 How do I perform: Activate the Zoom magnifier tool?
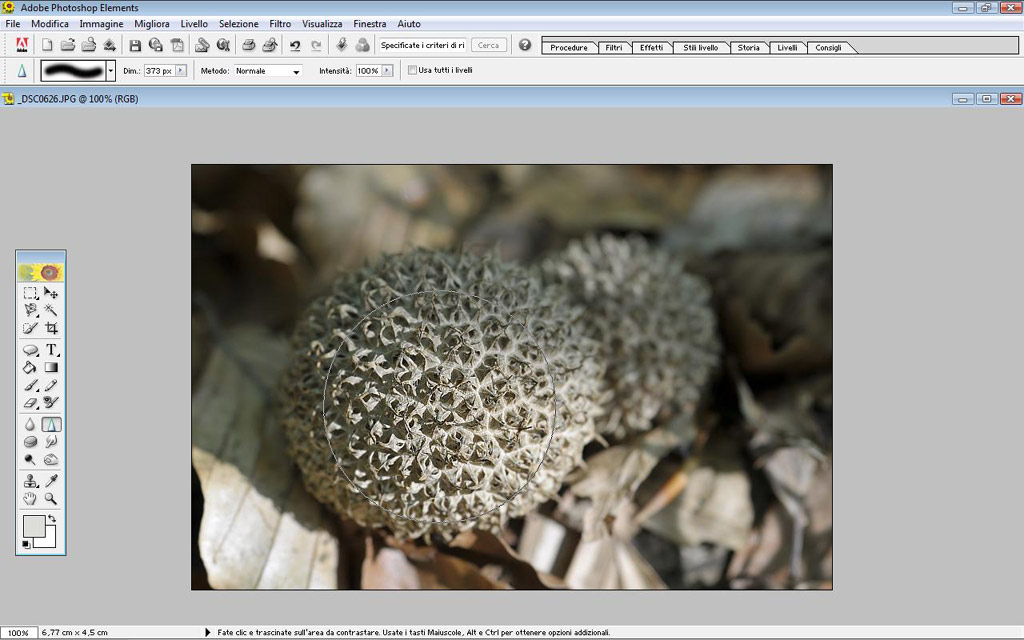point(51,498)
